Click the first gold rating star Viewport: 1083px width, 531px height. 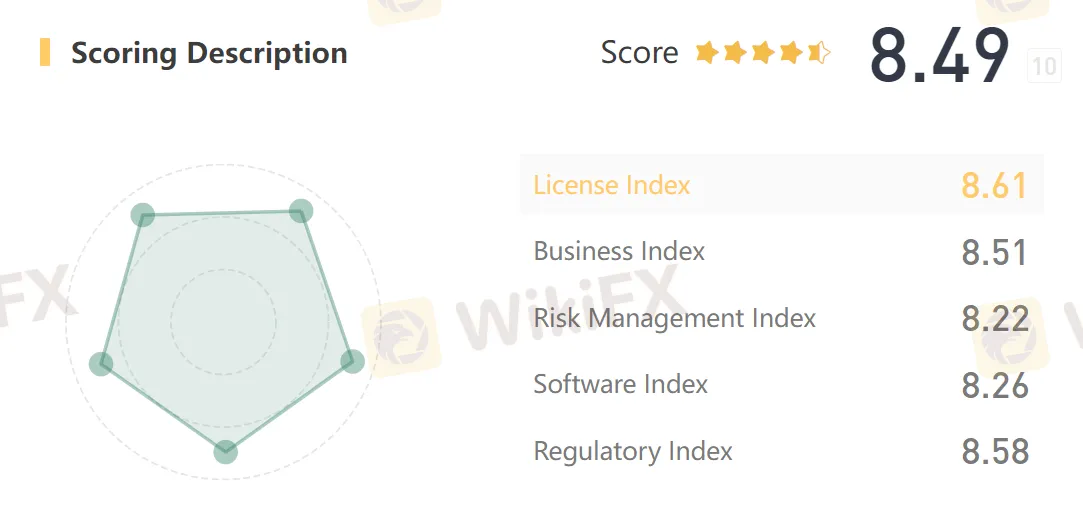(707, 52)
